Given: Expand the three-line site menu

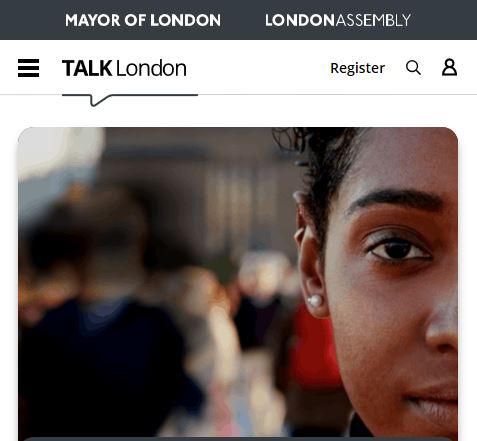Looking at the screenshot, I should (x=28, y=68).
